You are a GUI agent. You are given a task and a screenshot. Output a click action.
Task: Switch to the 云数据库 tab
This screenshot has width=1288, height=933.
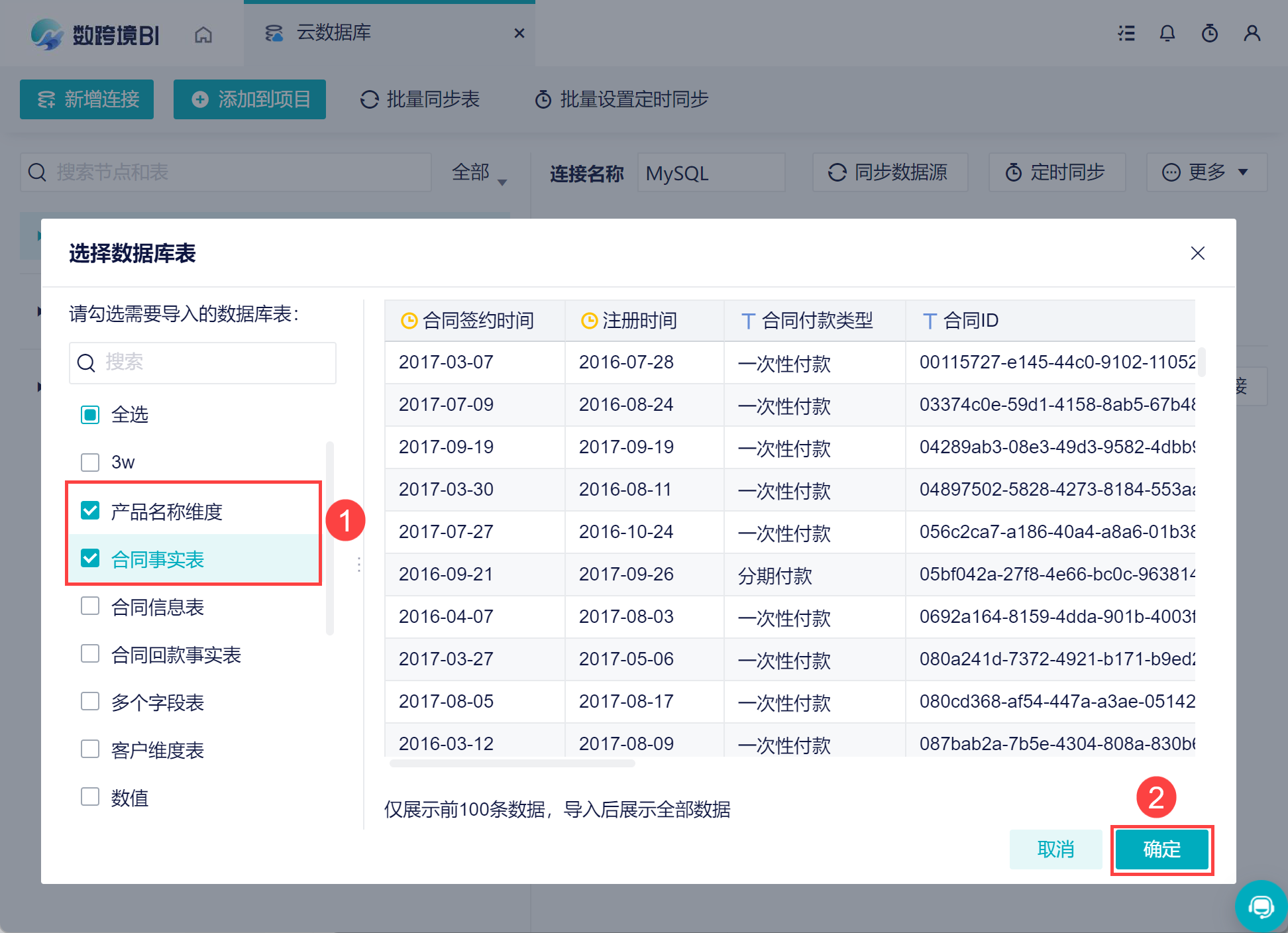coord(333,32)
